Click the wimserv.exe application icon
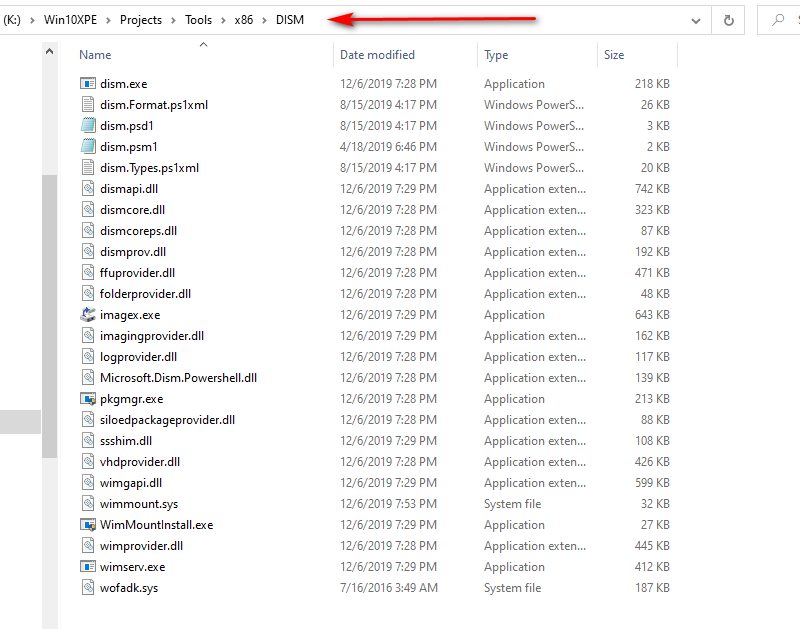Image resolution: width=800 pixels, height=629 pixels. coord(88,566)
